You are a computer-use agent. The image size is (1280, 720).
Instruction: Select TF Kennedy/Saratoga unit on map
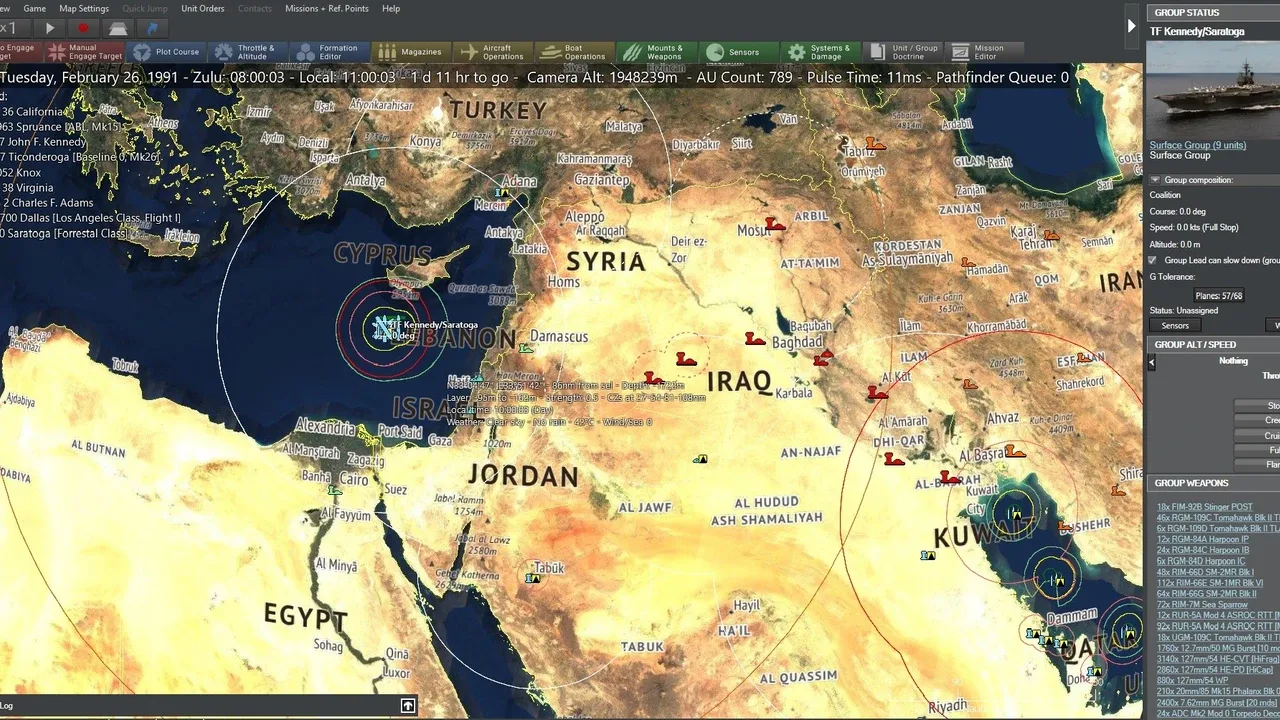tap(381, 326)
